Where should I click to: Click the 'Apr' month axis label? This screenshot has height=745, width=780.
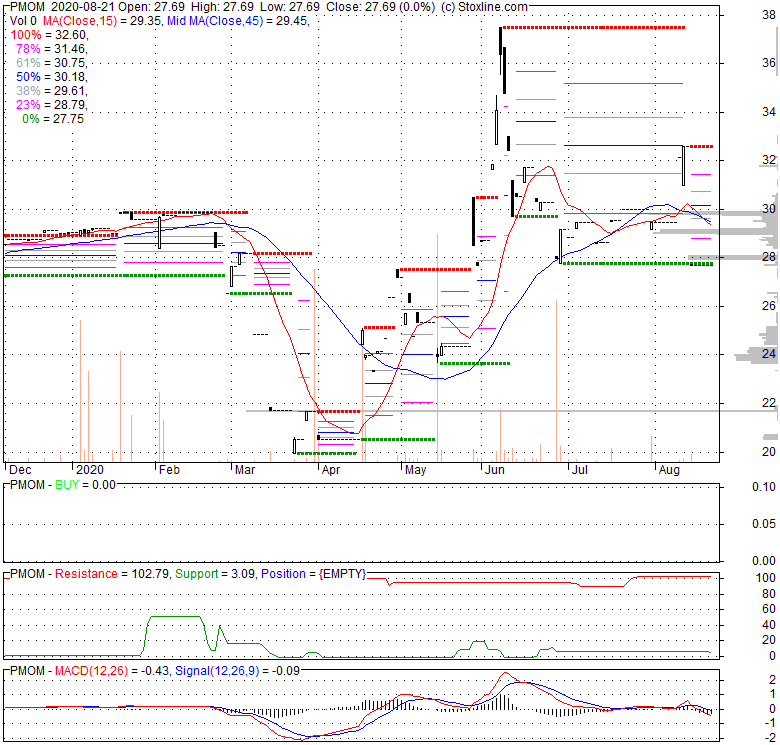(331, 470)
